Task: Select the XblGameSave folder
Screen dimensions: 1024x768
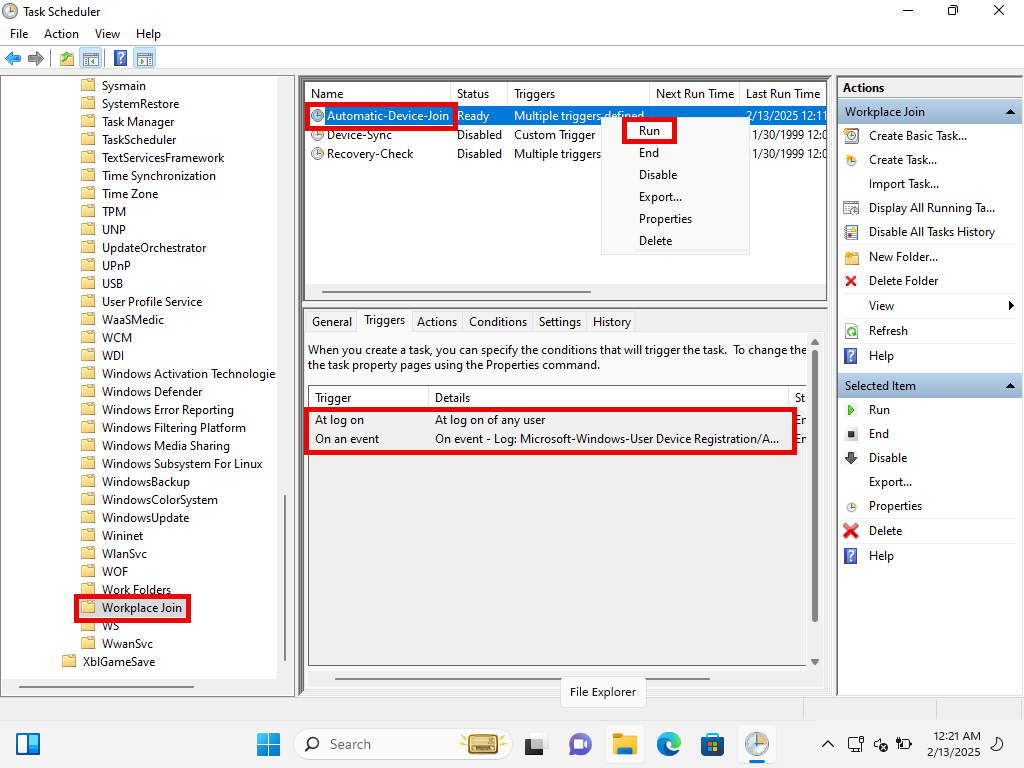Action: point(119,662)
